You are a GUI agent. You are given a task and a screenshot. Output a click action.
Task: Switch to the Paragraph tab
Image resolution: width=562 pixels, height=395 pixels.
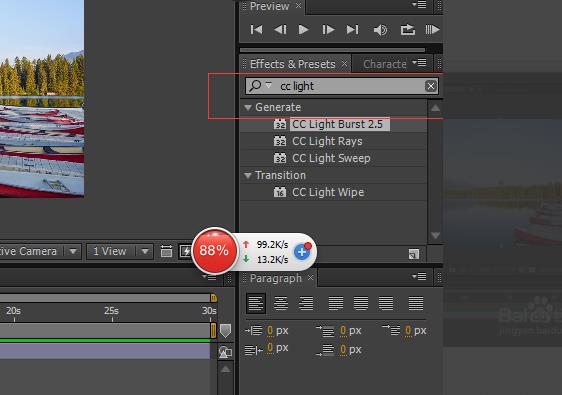[276, 278]
